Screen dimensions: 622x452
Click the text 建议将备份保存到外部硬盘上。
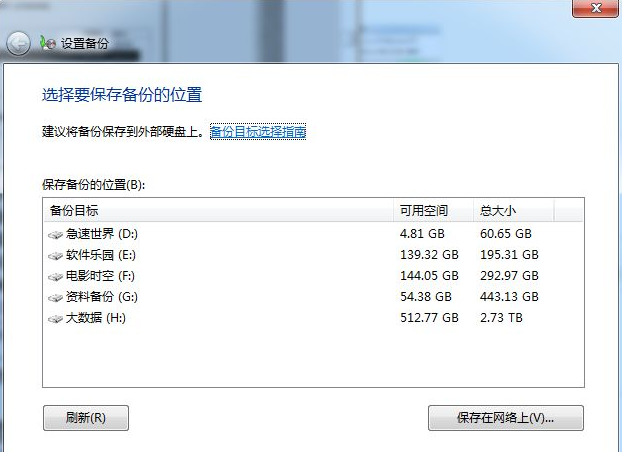tap(123, 132)
